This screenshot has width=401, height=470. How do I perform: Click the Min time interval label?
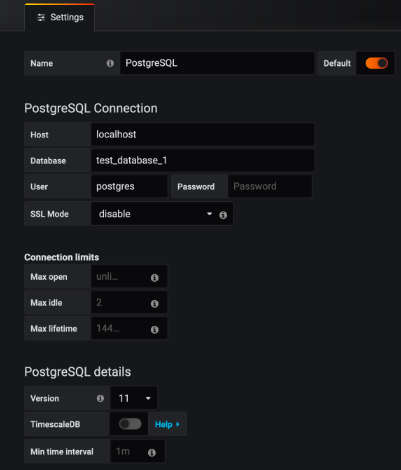(x=62, y=452)
